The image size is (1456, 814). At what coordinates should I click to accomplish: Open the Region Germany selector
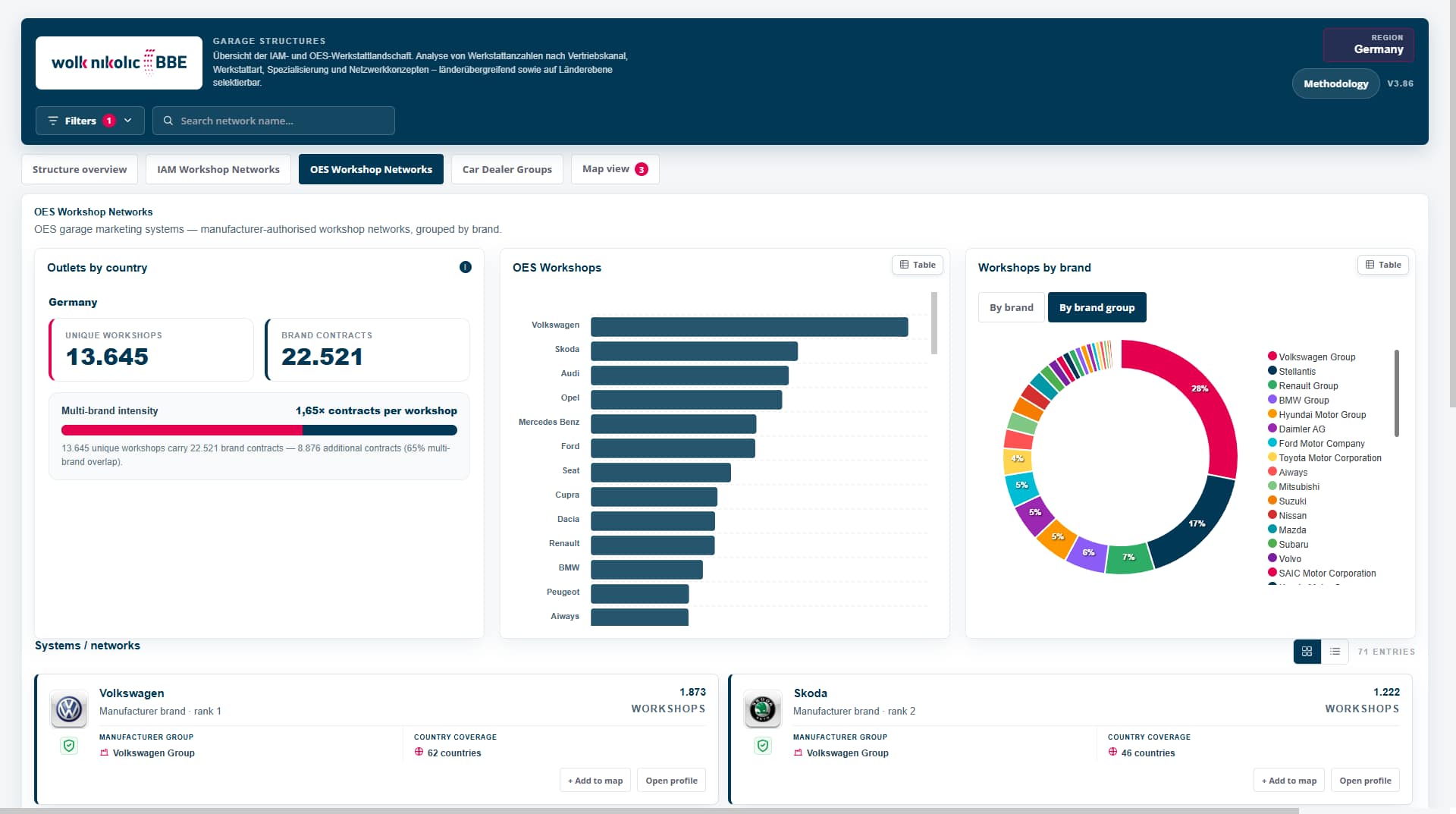coord(1368,45)
